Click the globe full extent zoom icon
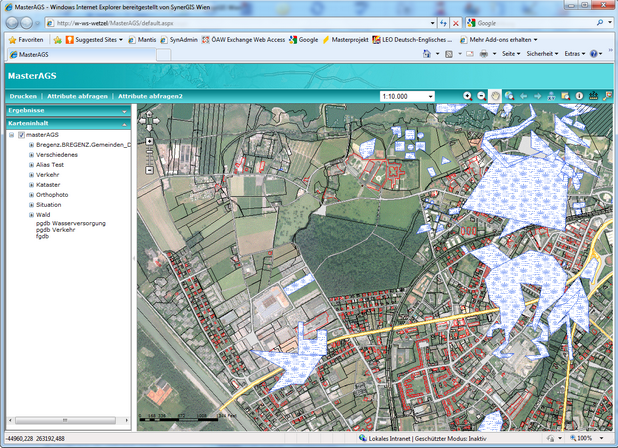 point(509,96)
